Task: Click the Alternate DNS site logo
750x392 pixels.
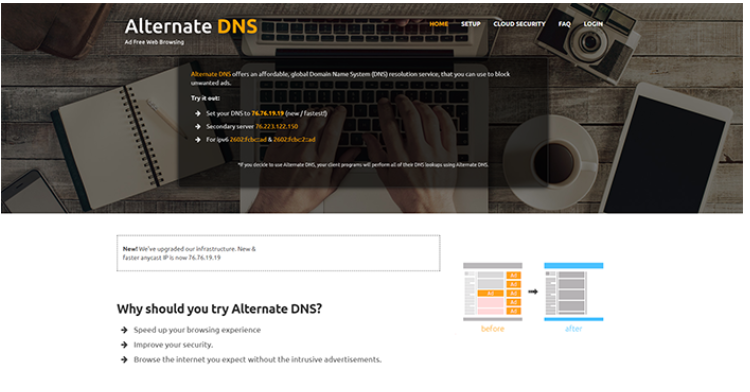Action: point(191,27)
